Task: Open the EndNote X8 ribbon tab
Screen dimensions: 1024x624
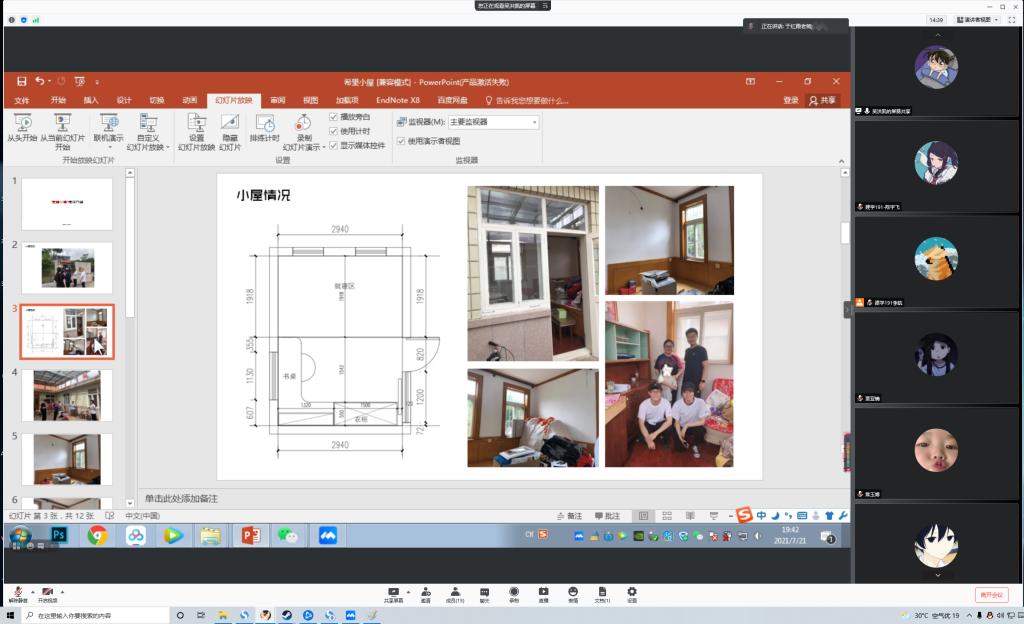Action: point(397,100)
